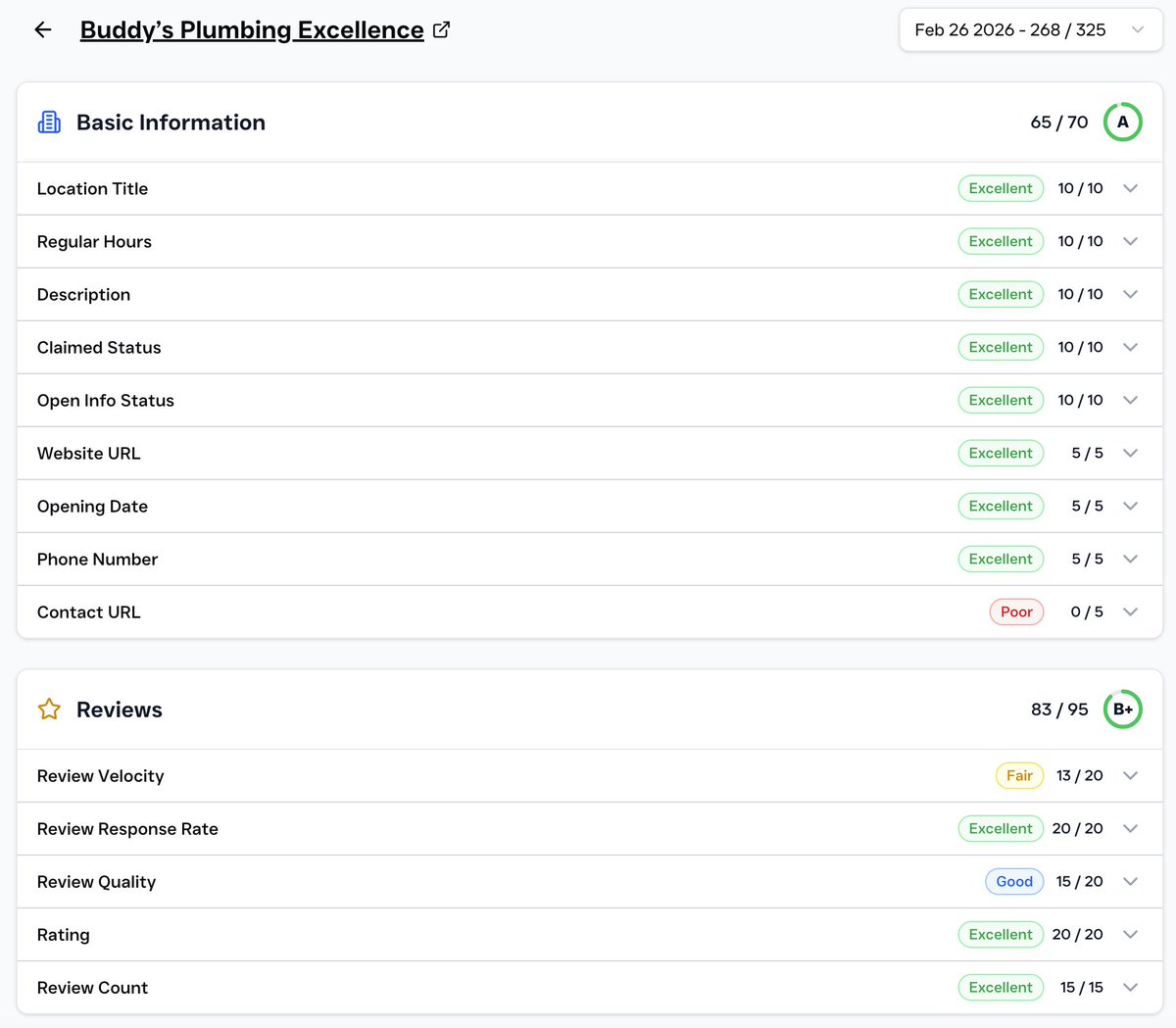Expand the Review Velocity row chevron
The image size is (1176, 1028).
pos(1130,775)
